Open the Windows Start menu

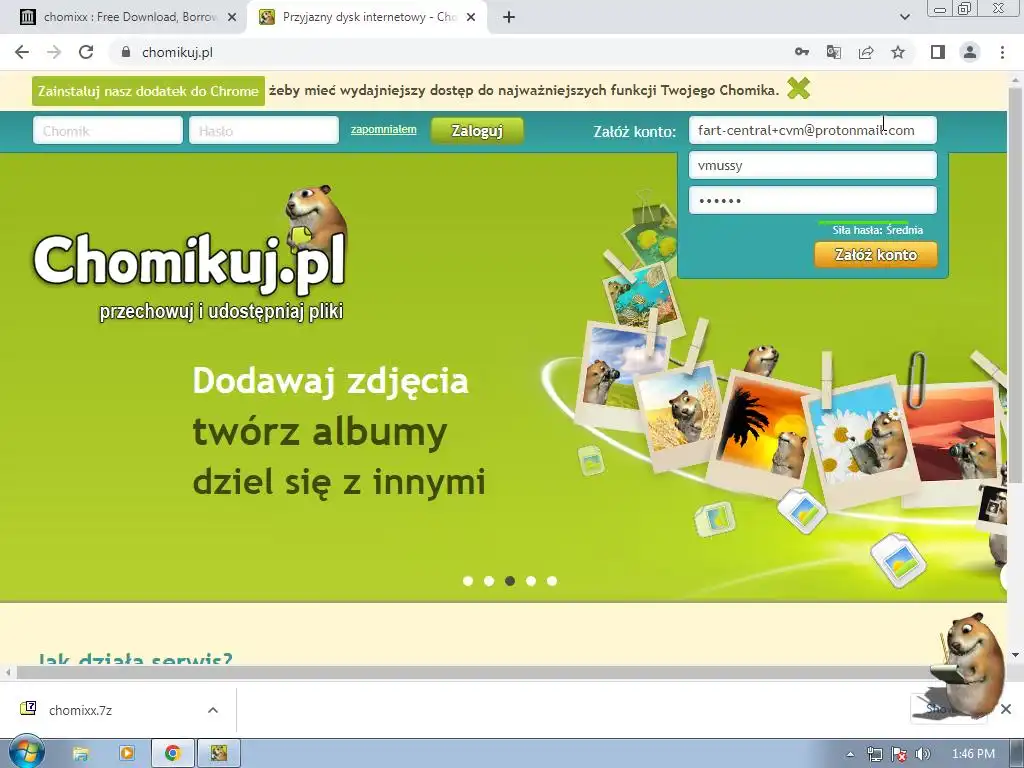[26, 754]
